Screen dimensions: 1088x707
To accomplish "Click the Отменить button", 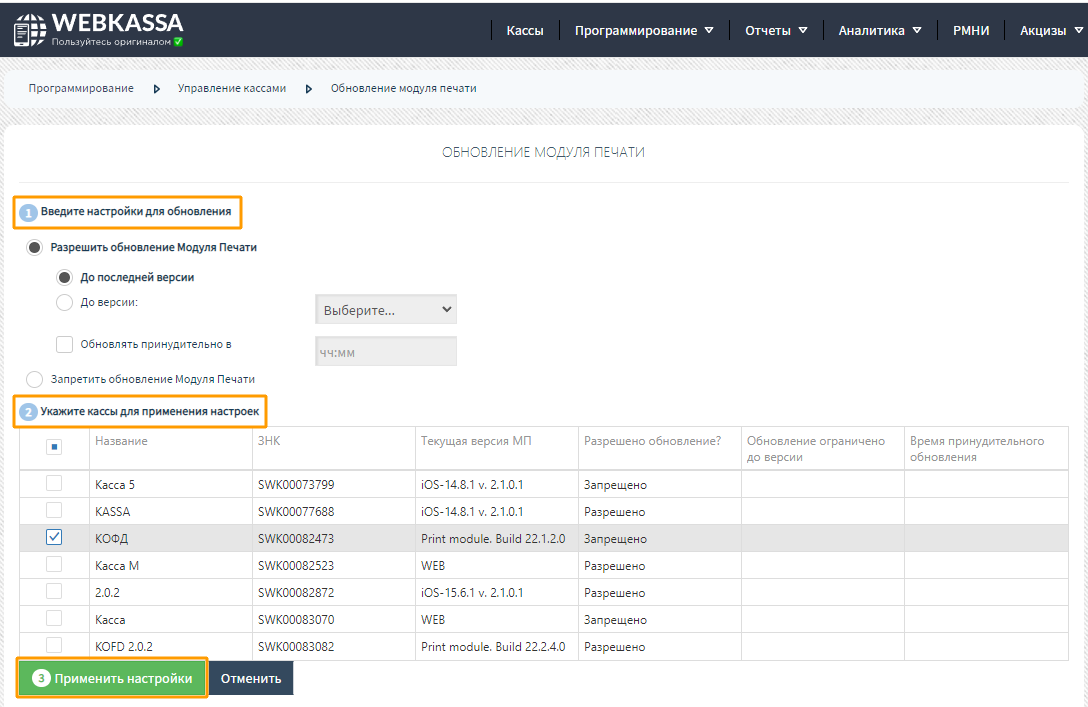I will (250, 678).
